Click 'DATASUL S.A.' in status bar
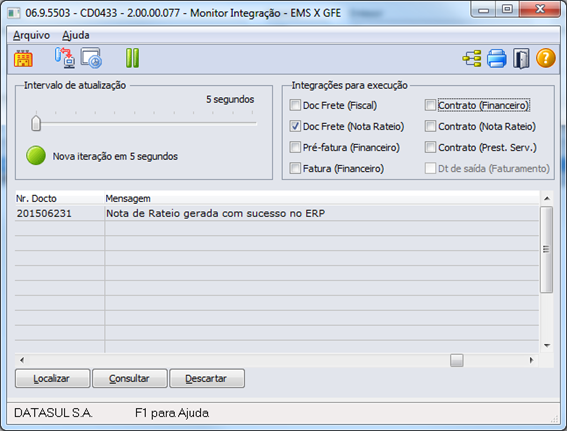567x431 pixels. [53, 413]
